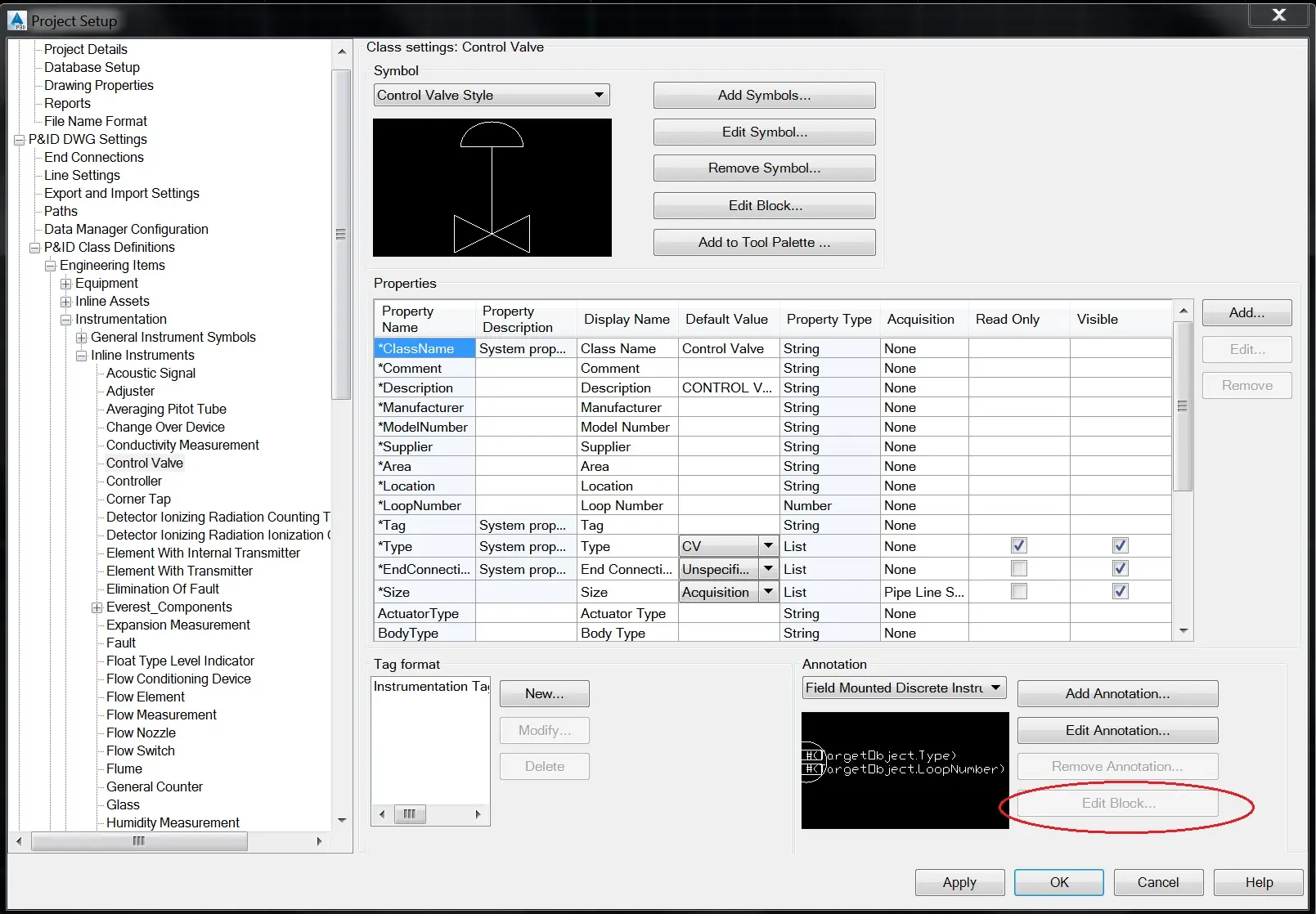Click the Add Symbols button
Viewport: 1316px width, 914px height.
point(764,95)
